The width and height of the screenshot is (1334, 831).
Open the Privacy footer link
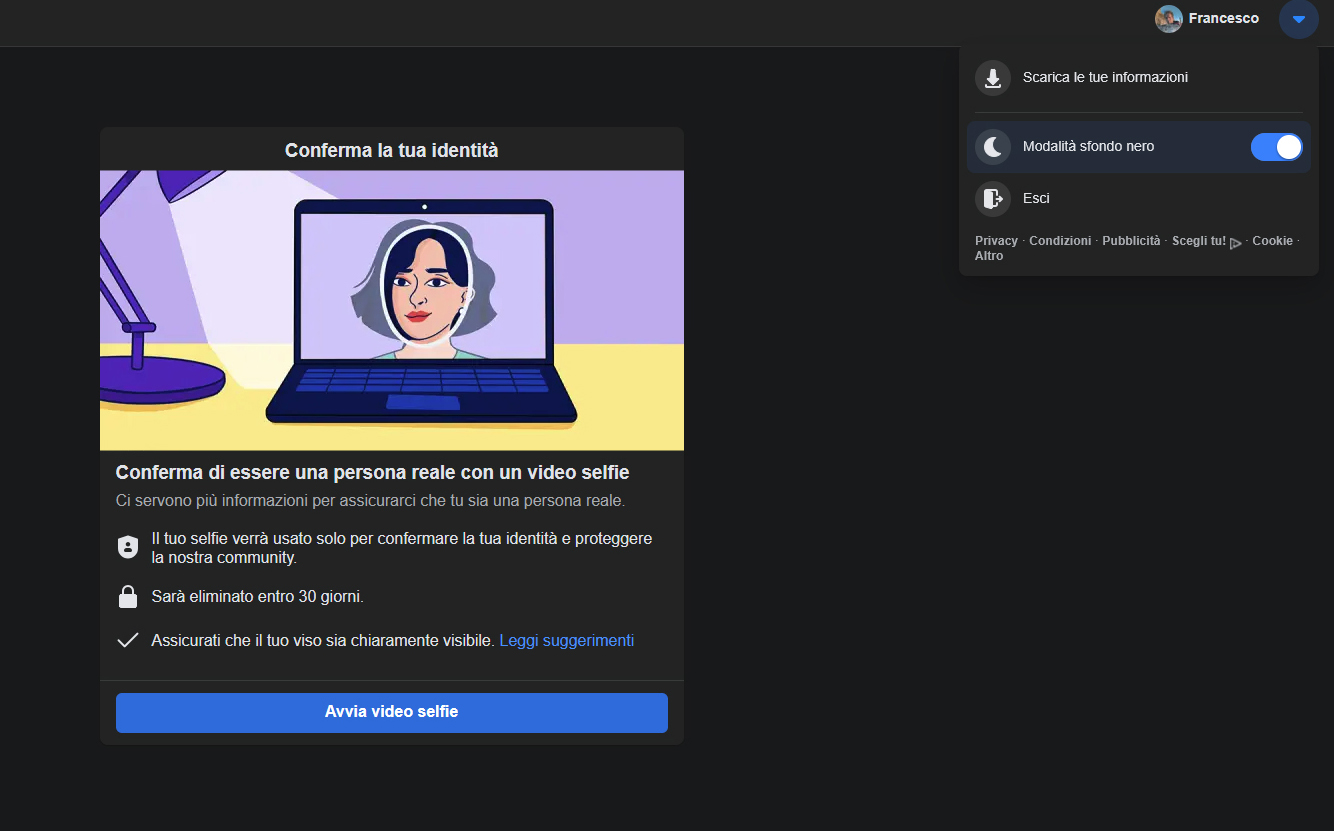point(996,241)
